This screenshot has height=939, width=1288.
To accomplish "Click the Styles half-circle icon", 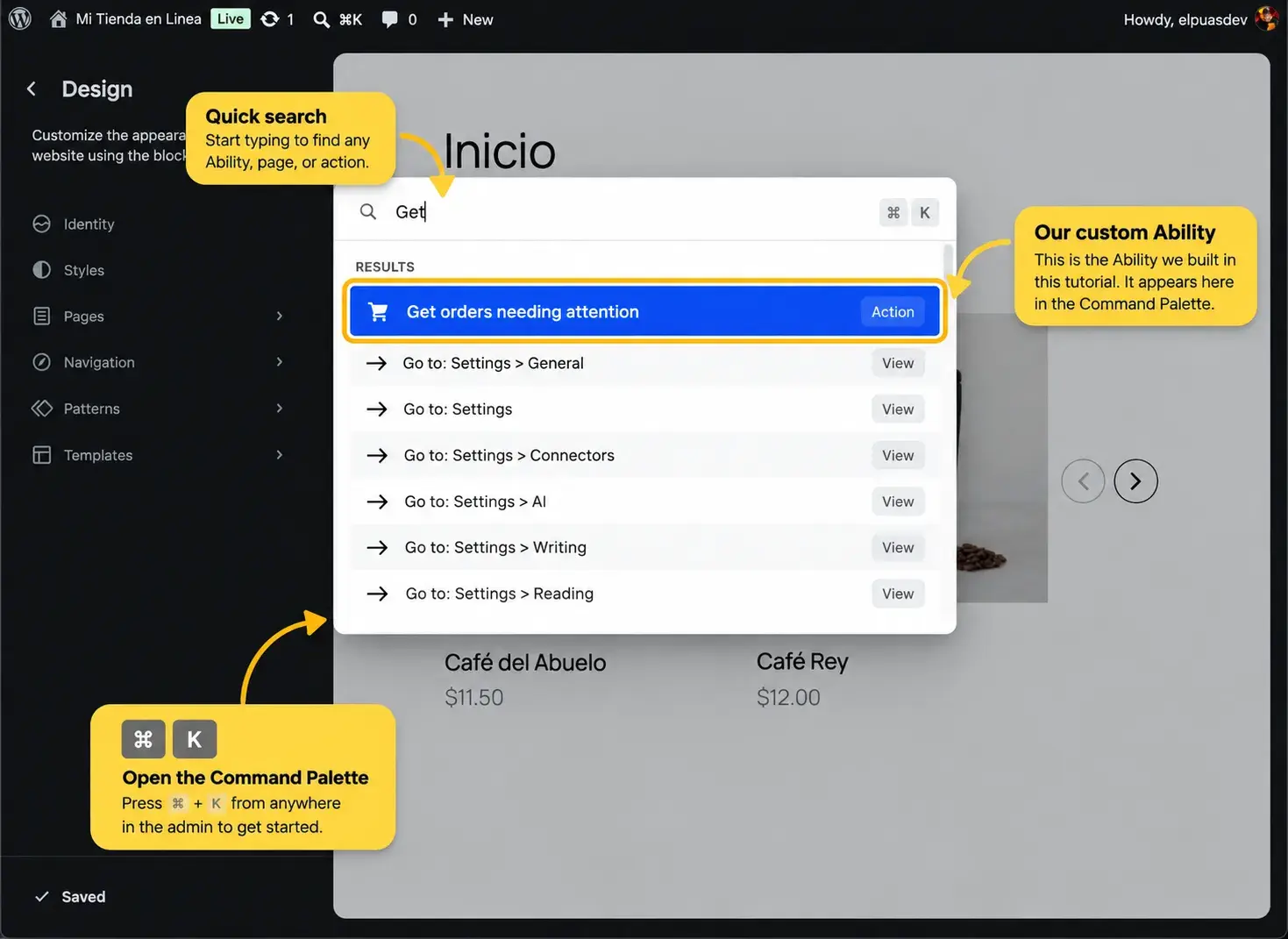I will pos(41,270).
